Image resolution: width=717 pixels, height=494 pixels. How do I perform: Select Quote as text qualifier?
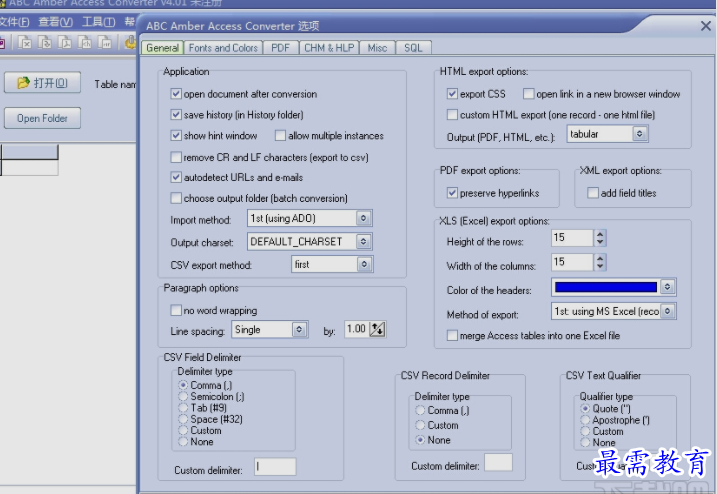click(585, 408)
